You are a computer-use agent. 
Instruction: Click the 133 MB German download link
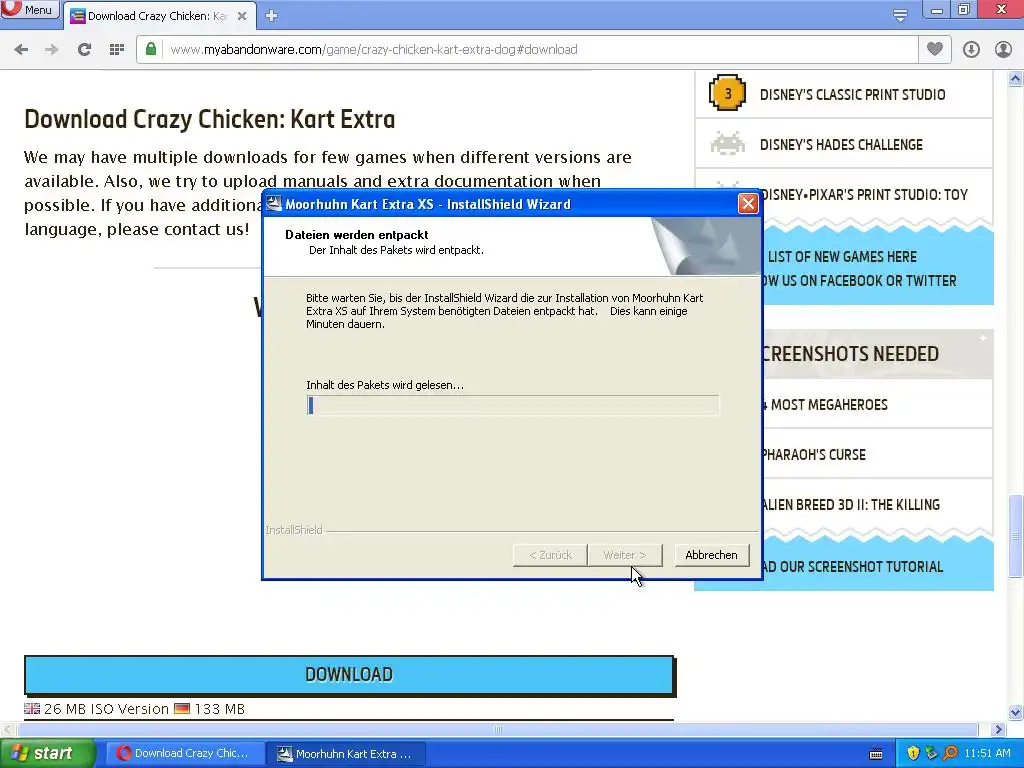219,709
